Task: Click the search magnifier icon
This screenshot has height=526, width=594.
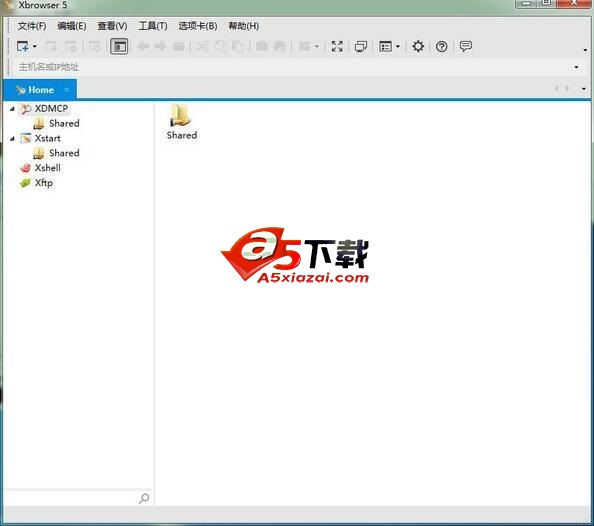Action: pyautogui.click(x=144, y=498)
